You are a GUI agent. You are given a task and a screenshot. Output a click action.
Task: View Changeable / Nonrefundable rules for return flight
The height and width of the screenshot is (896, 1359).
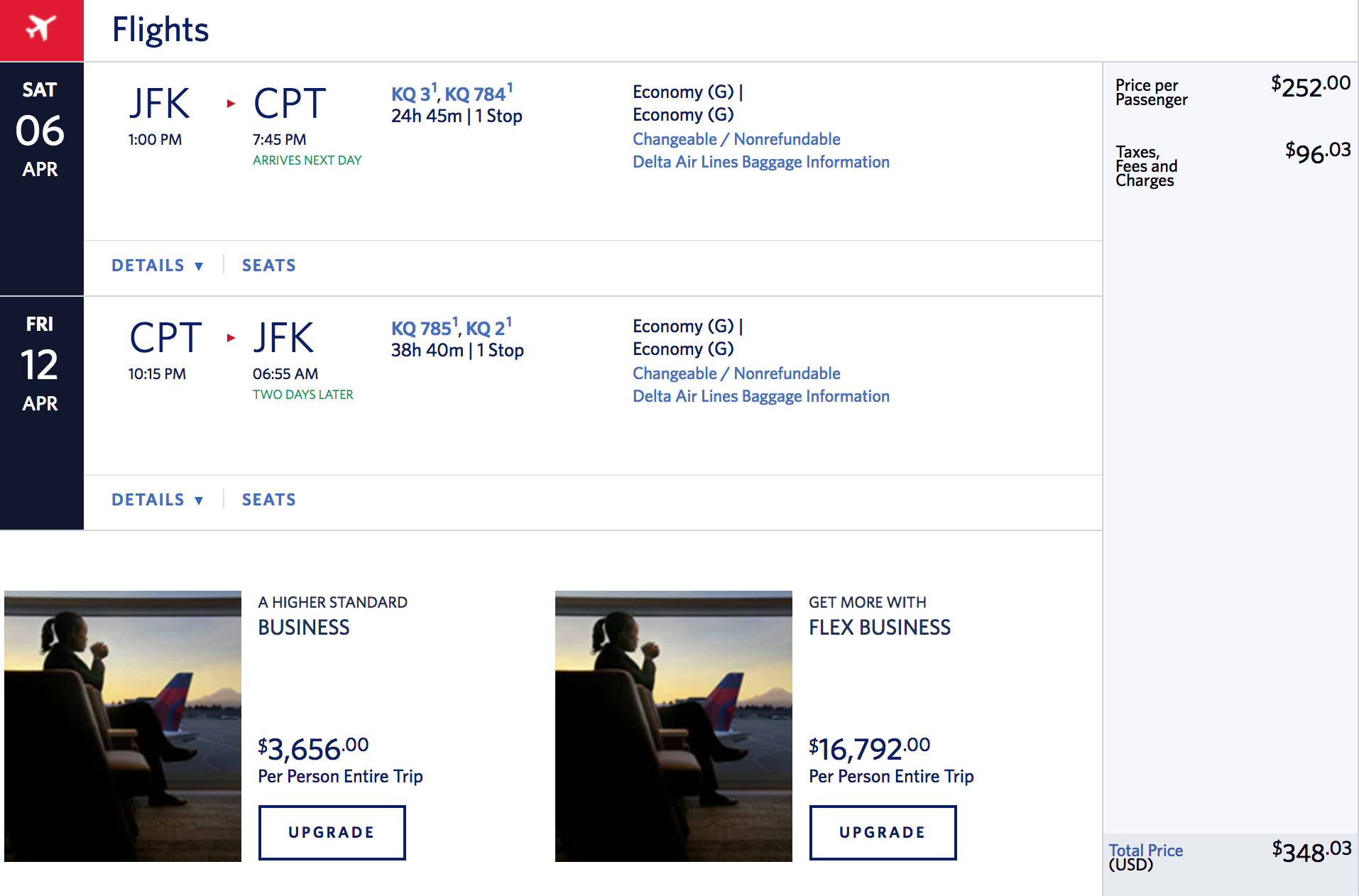[736, 373]
